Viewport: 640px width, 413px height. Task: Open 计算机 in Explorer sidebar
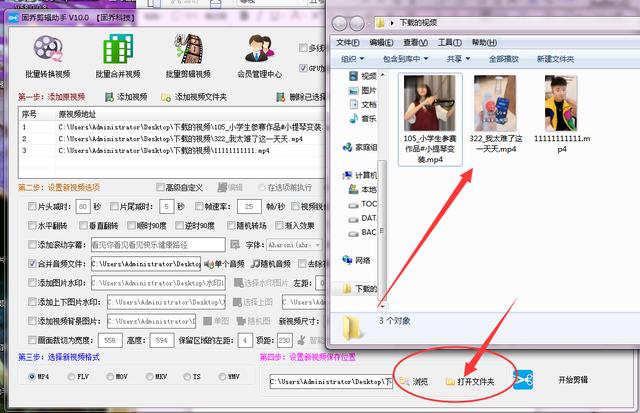tap(360, 175)
